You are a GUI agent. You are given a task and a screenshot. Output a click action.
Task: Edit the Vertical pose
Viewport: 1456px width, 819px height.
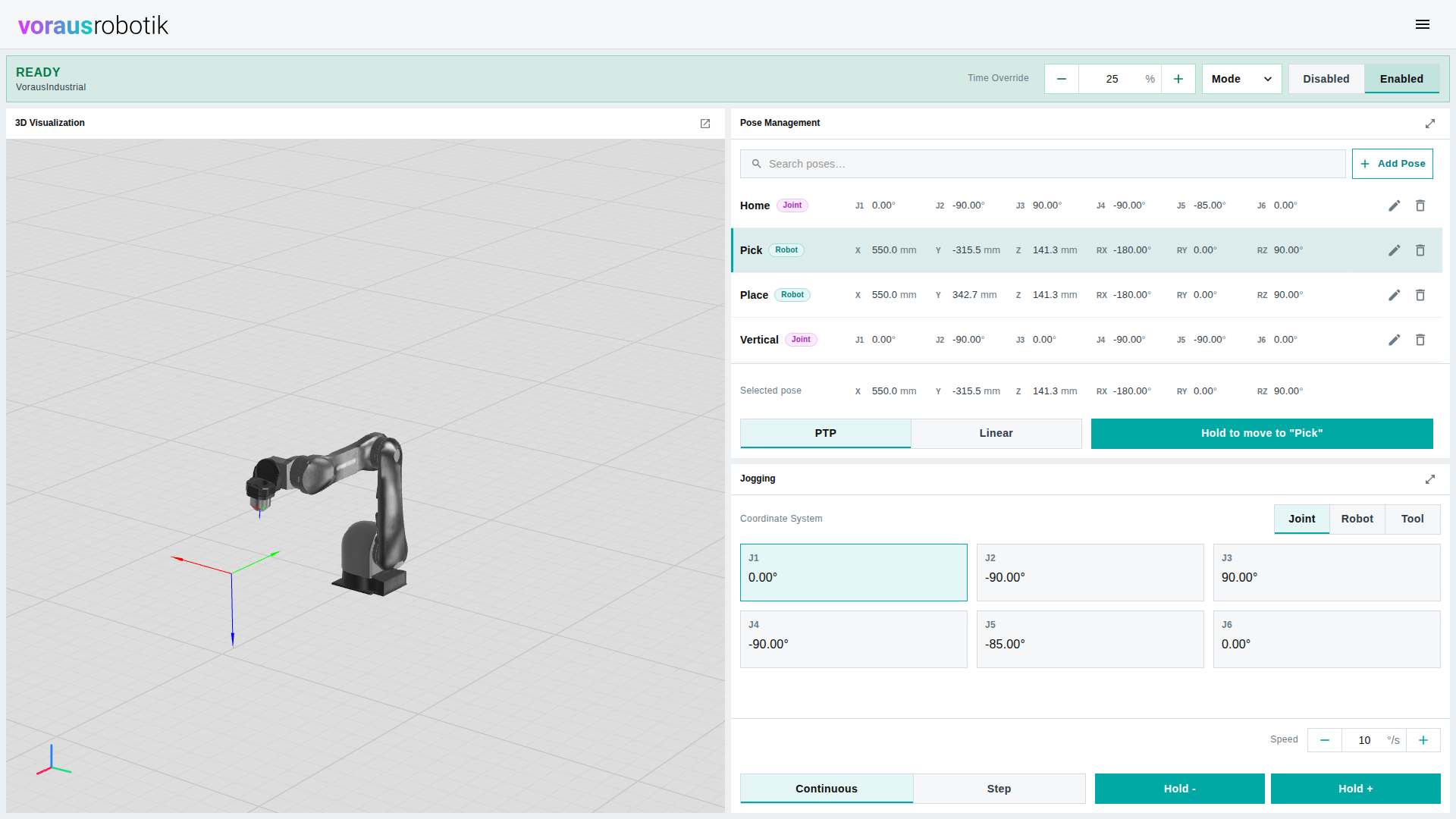click(1395, 340)
